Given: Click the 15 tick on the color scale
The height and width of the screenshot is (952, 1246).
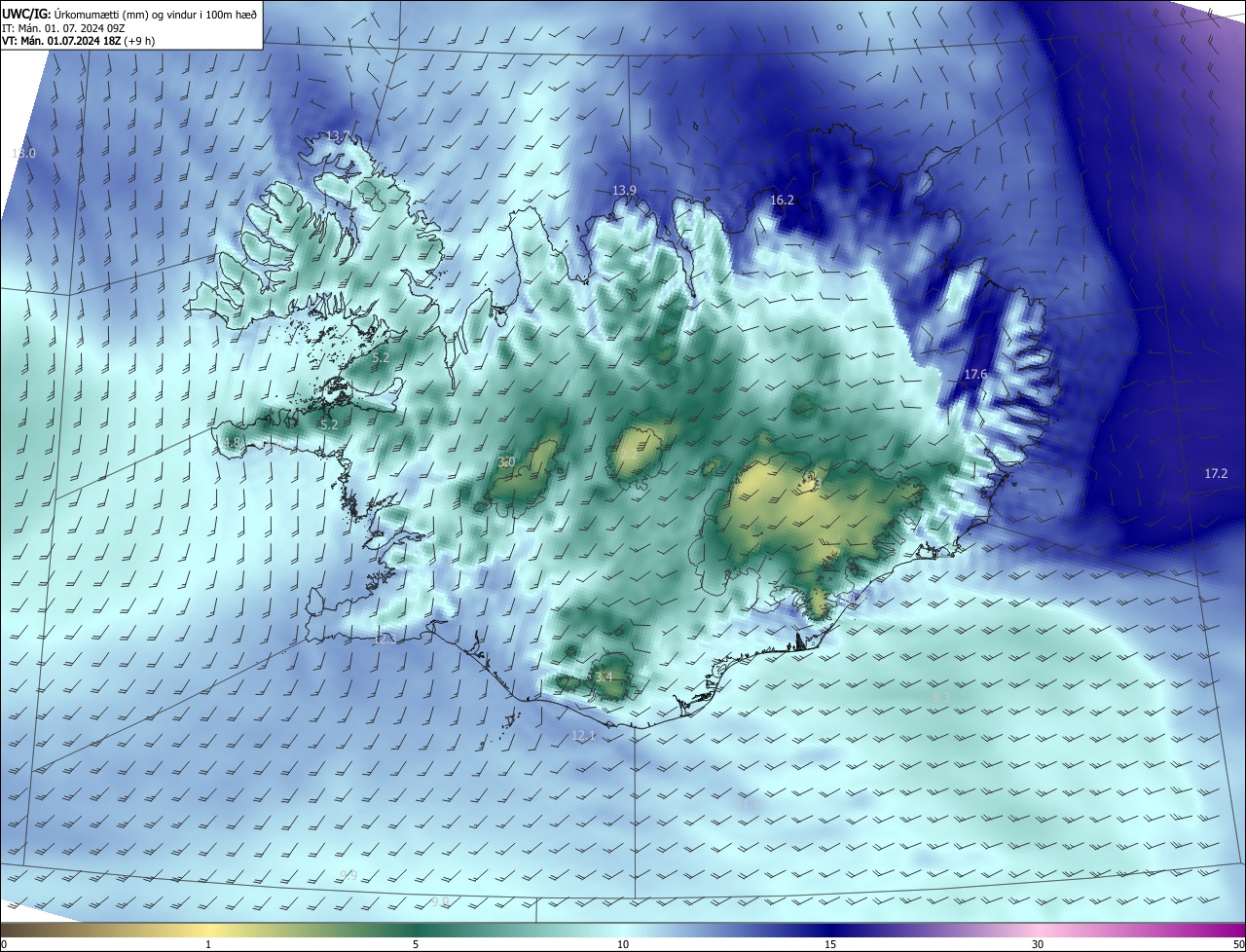Looking at the screenshot, I should click(x=830, y=944).
